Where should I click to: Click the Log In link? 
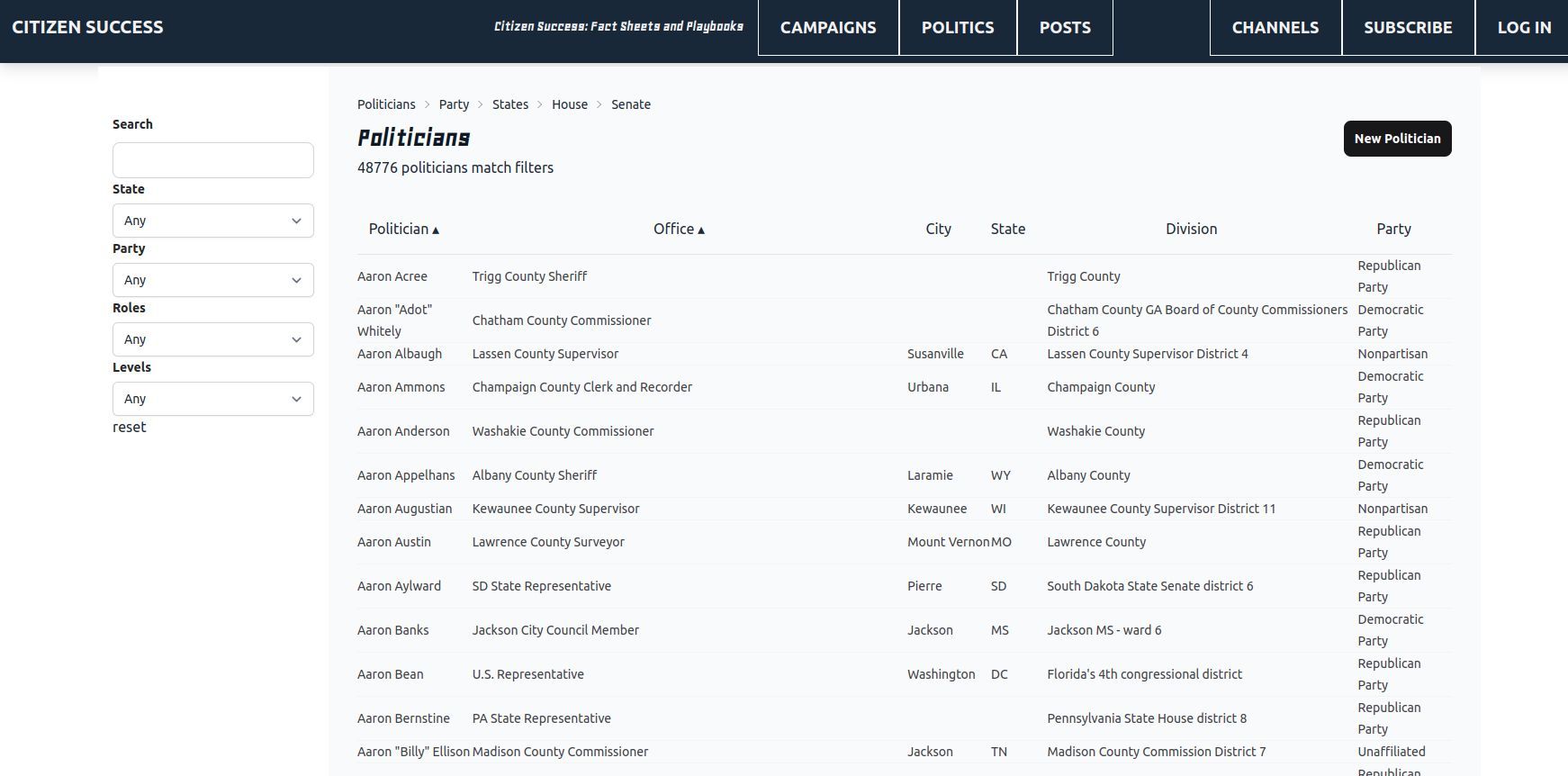click(x=1524, y=28)
